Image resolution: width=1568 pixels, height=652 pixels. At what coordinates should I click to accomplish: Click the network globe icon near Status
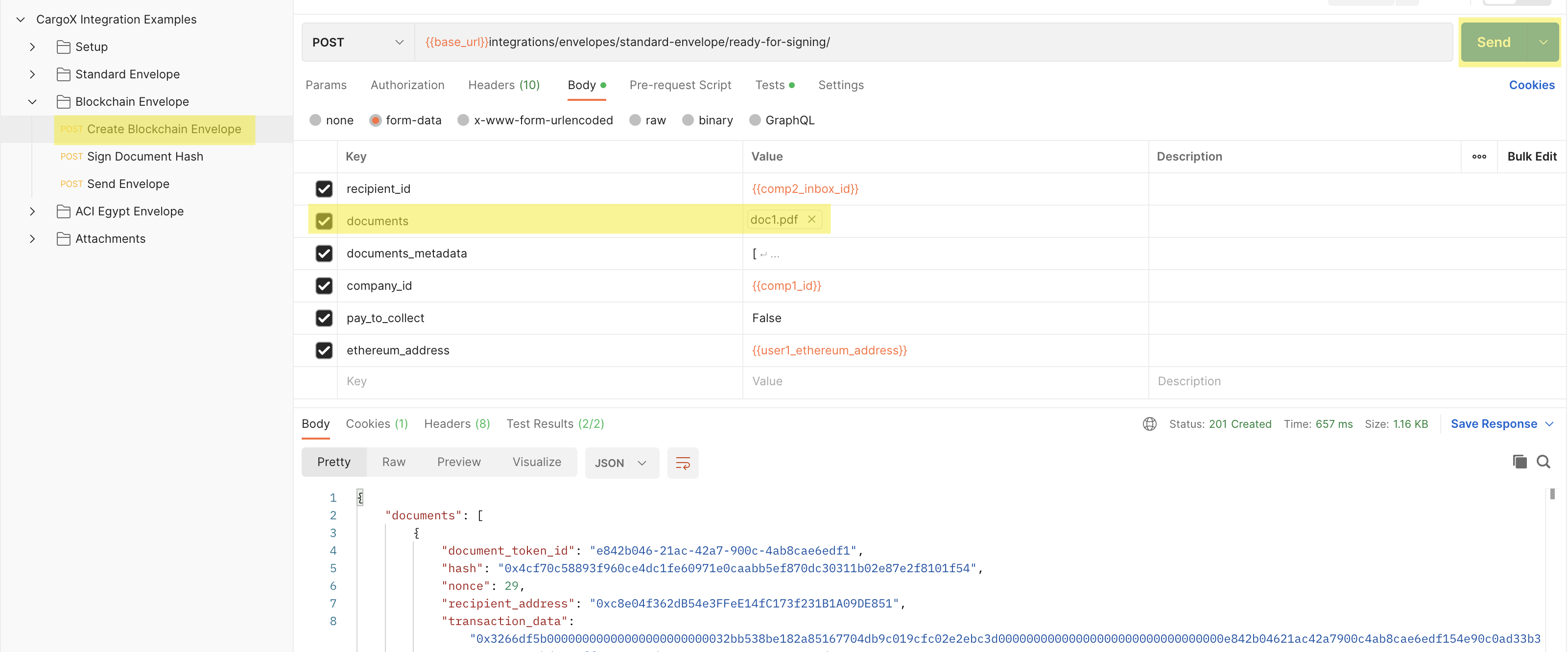1149,424
